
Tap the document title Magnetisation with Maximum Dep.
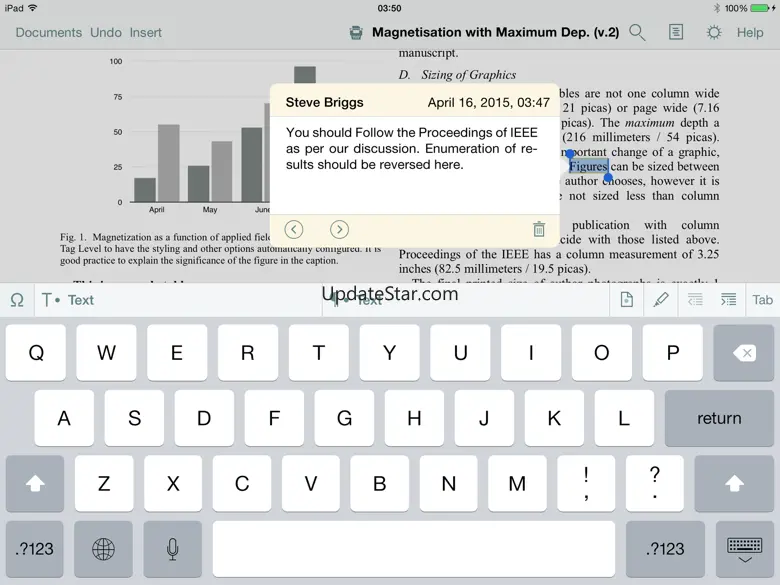(x=495, y=33)
